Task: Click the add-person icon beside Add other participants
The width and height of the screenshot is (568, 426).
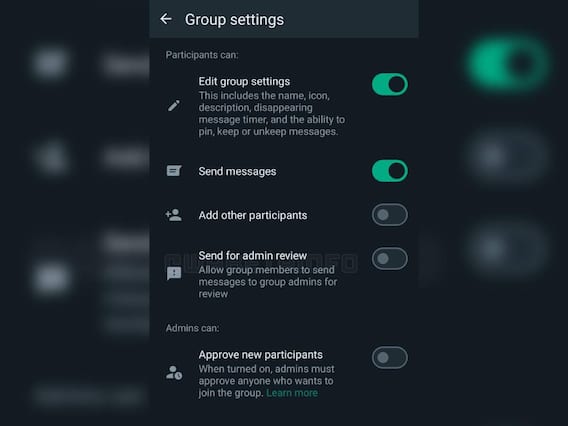Action: pyautogui.click(x=174, y=215)
